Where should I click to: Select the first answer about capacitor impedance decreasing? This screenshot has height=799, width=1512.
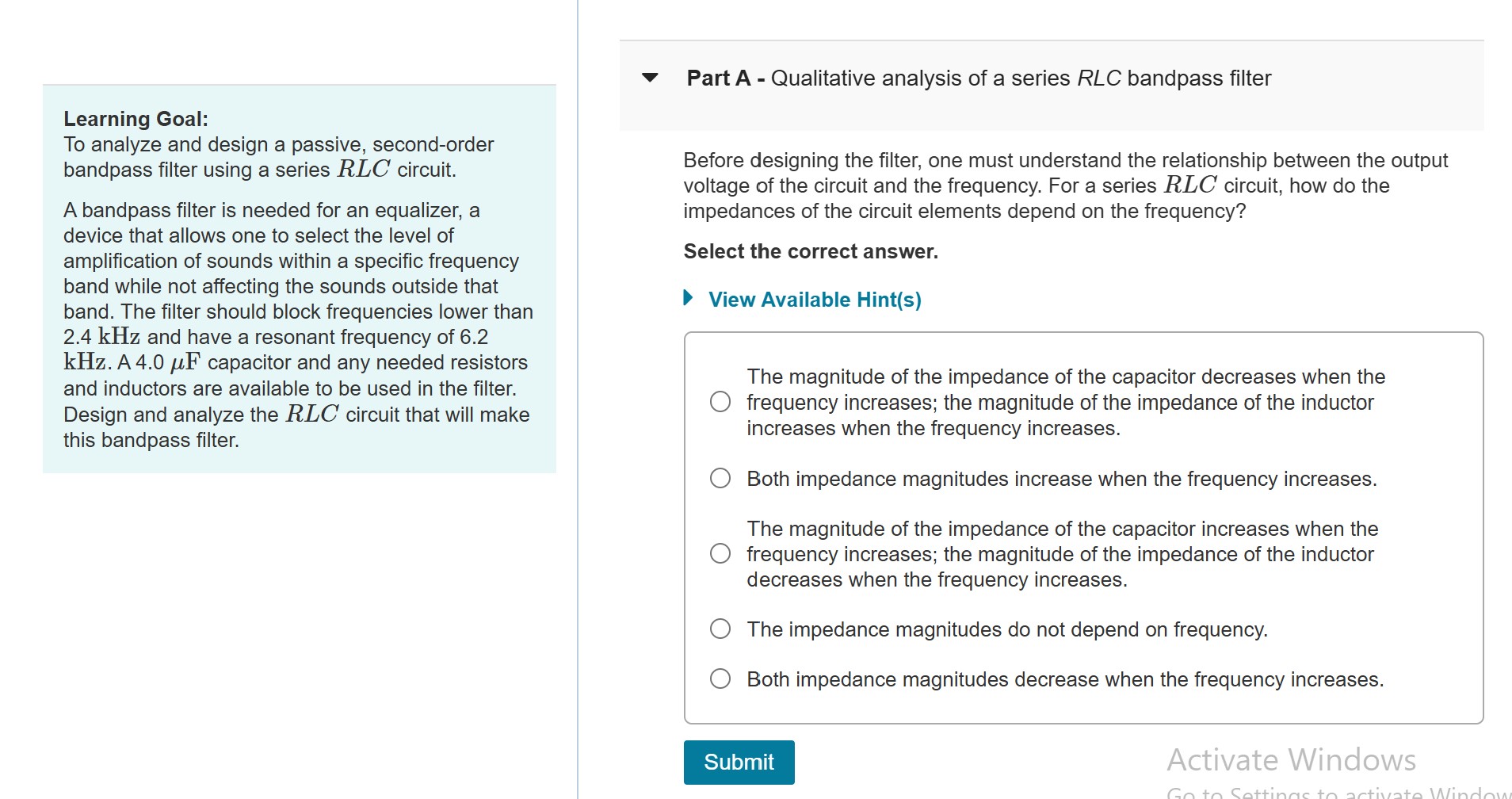[720, 402]
